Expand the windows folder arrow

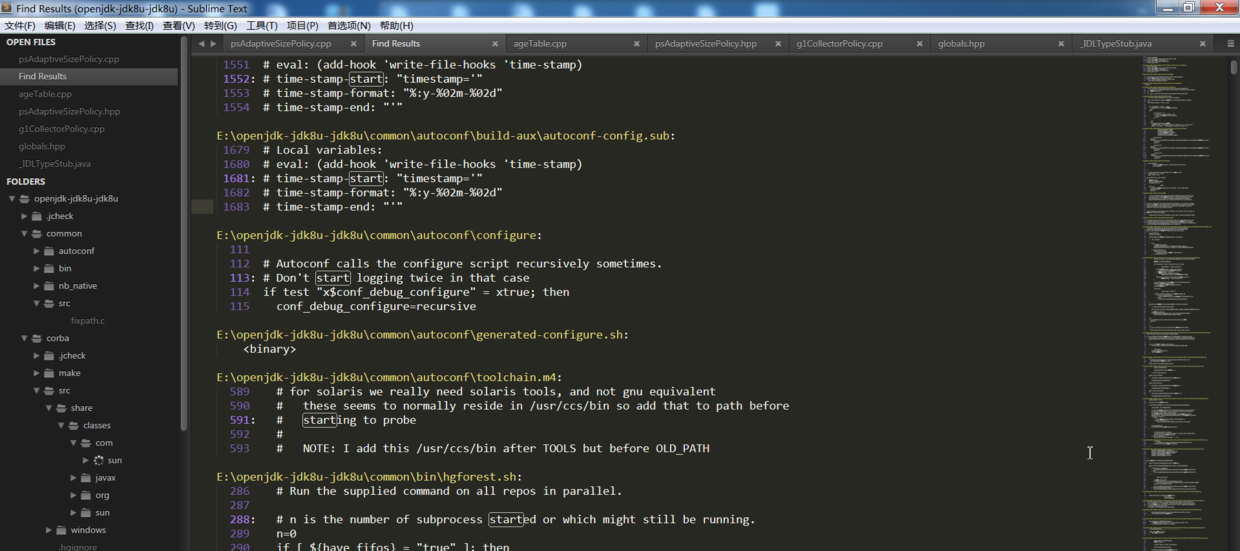click(x=48, y=531)
